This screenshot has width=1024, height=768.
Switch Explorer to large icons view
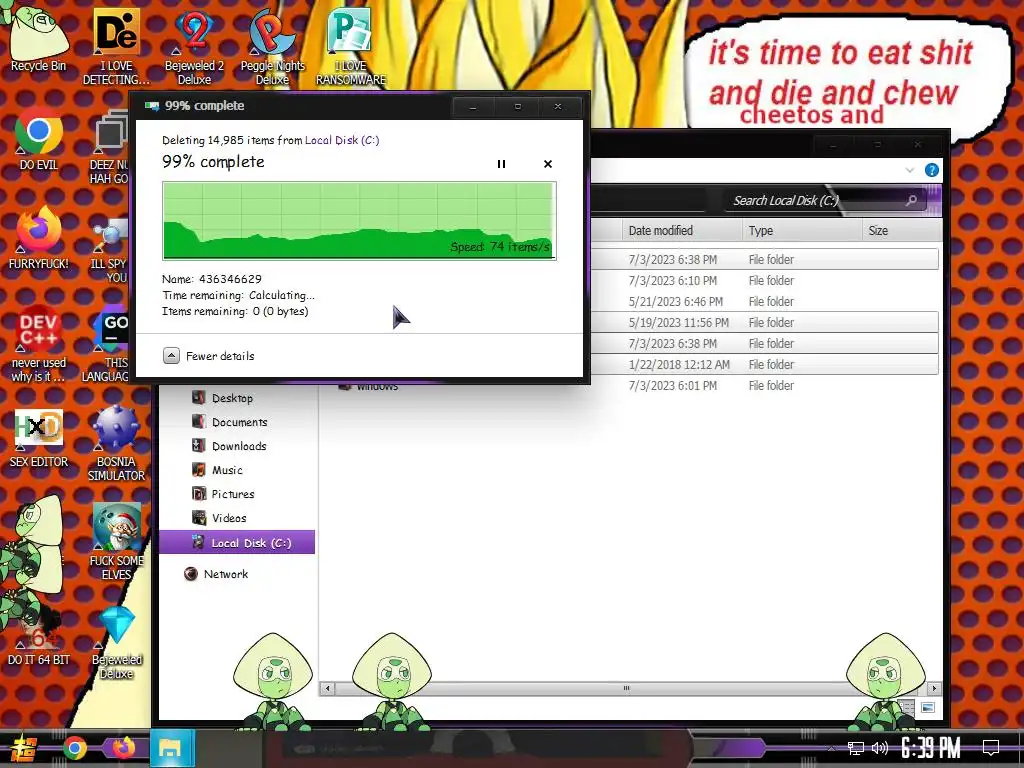(927, 707)
